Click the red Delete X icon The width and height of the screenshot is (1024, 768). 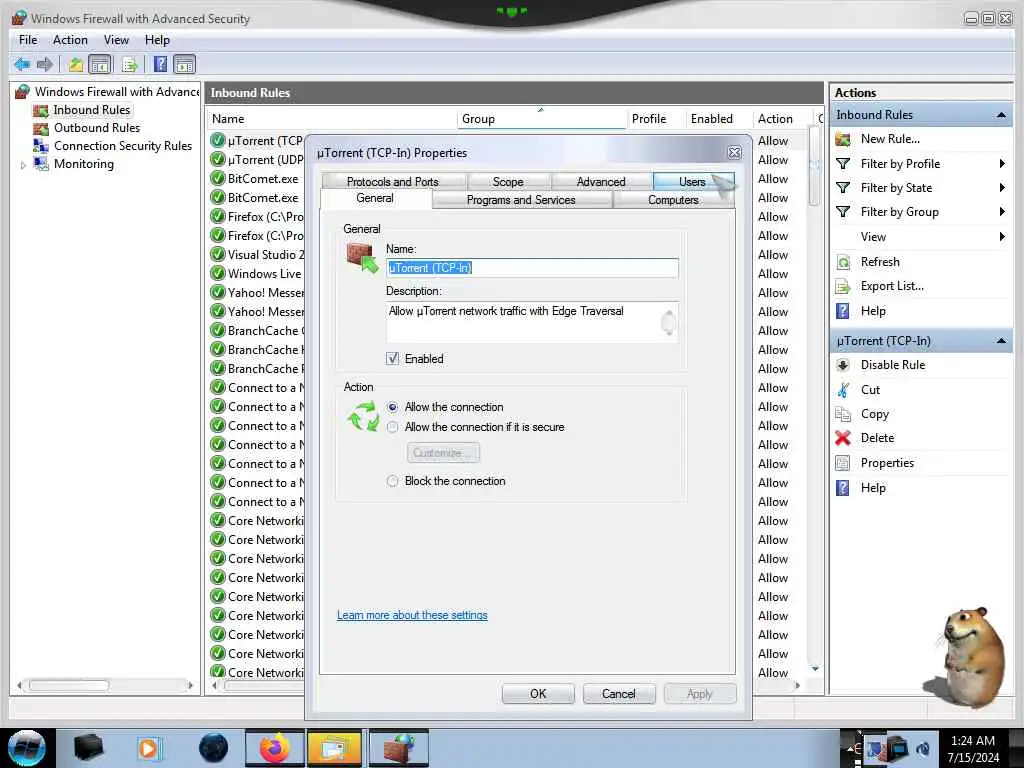843,438
